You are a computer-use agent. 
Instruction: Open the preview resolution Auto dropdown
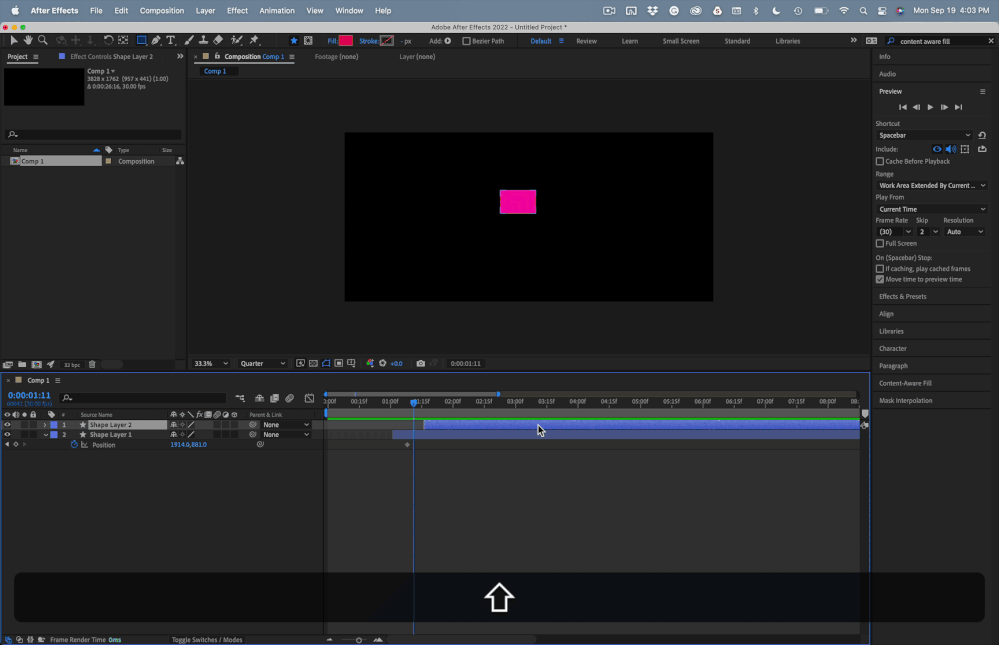pos(965,231)
